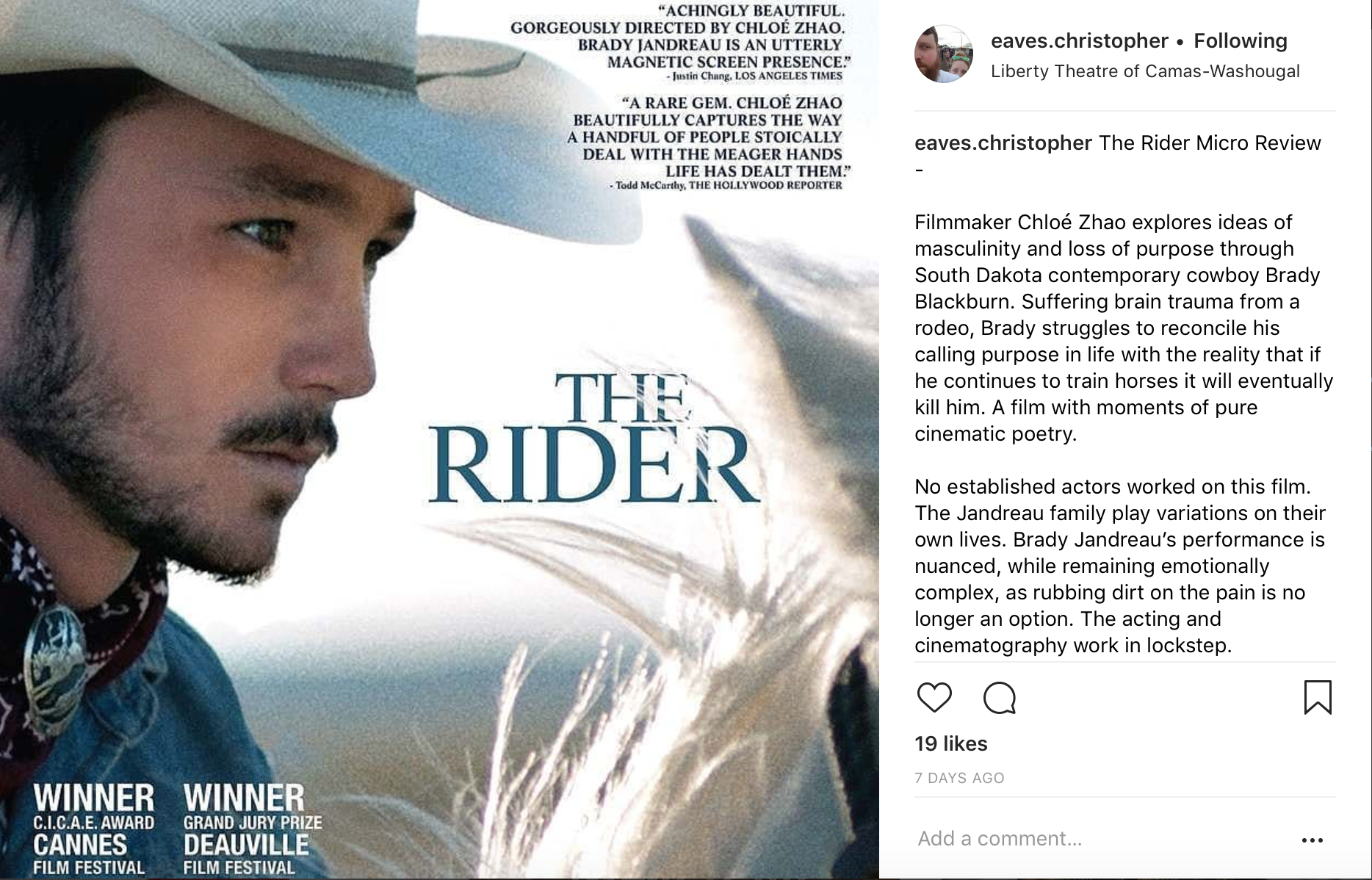Open eaves.christopher profile picture
This screenshot has width=1372, height=880.
click(x=944, y=54)
